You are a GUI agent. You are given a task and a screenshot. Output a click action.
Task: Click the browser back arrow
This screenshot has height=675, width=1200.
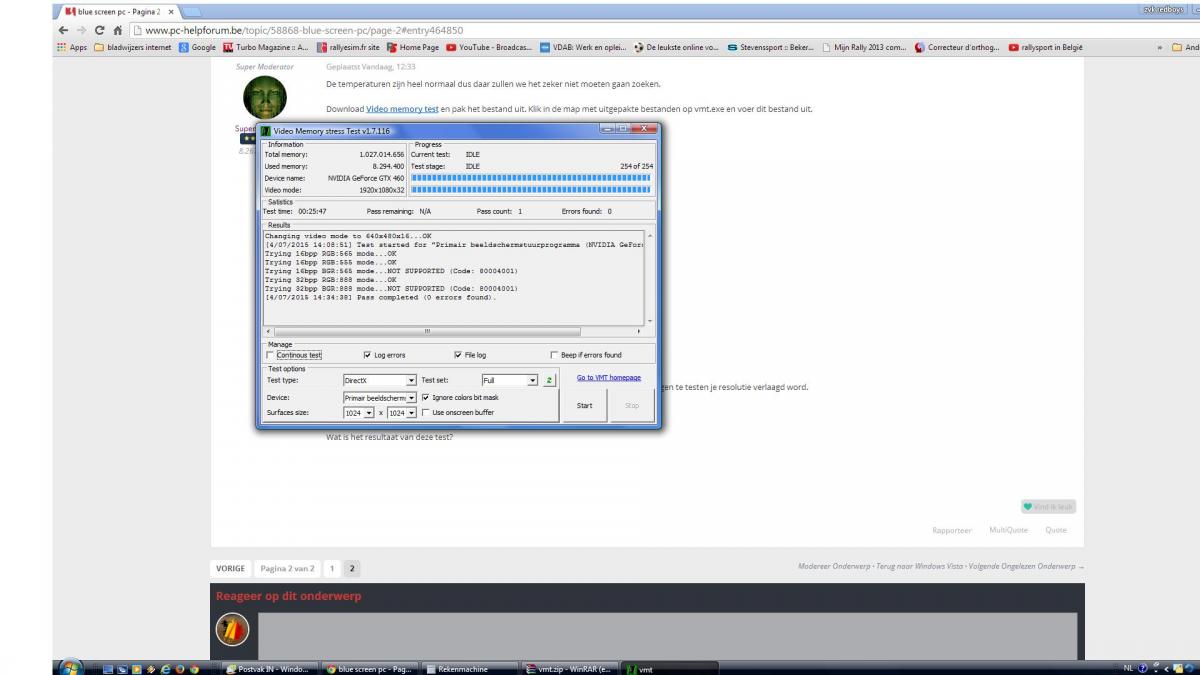click(x=64, y=30)
